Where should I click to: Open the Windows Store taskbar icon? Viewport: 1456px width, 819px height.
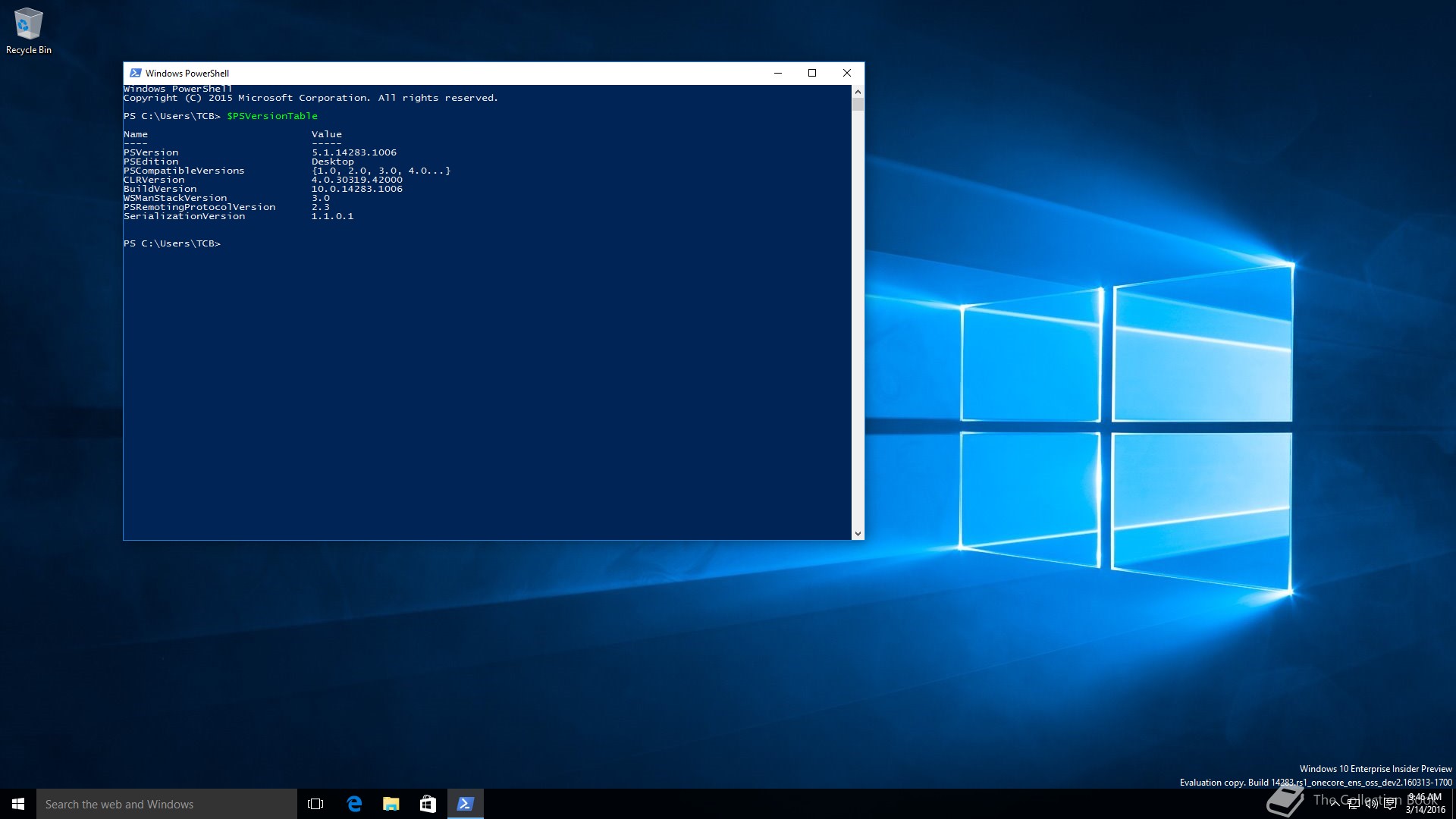click(428, 804)
